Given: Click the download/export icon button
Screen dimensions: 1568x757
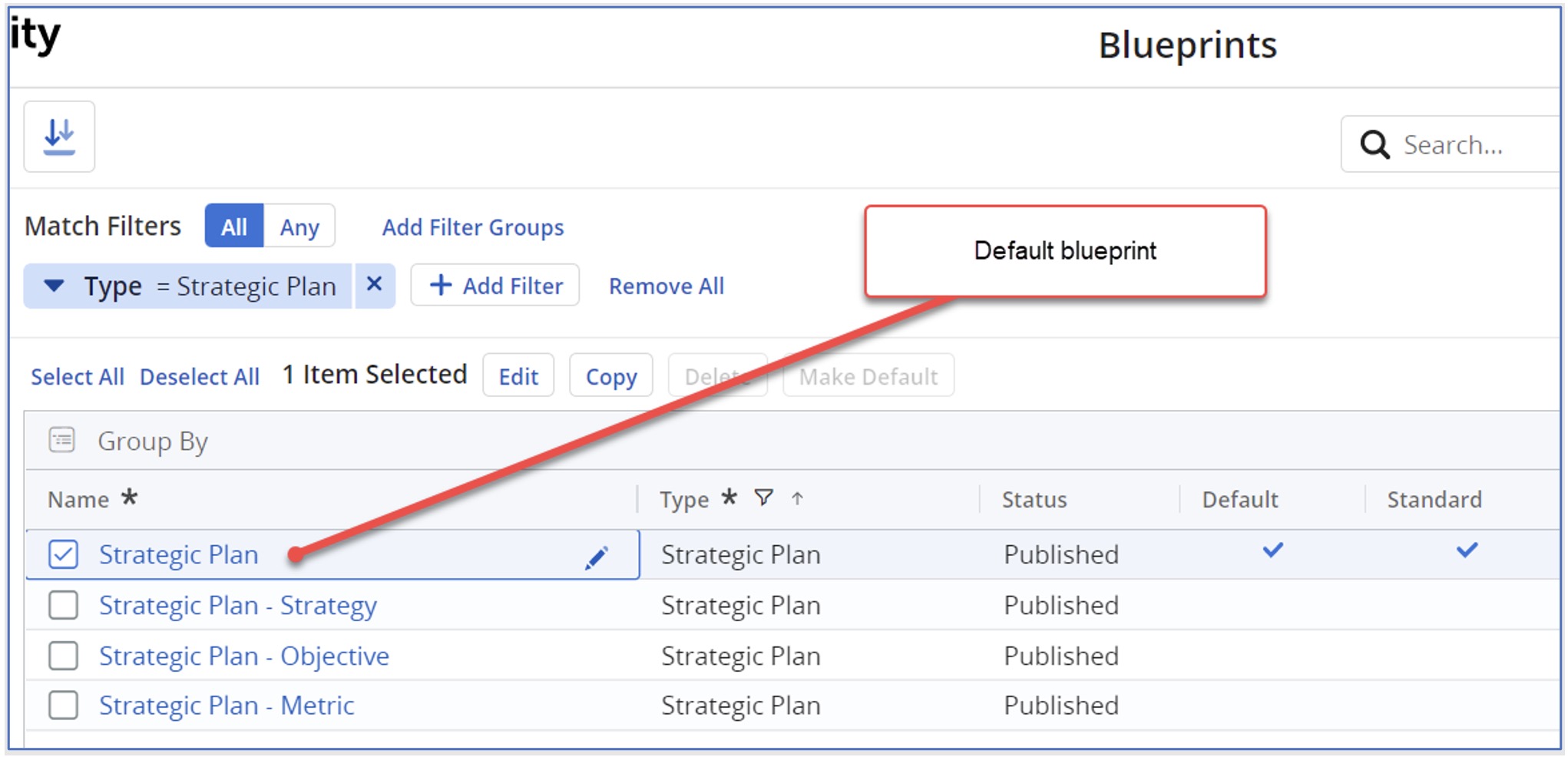Looking at the screenshot, I should click(x=59, y=137).
